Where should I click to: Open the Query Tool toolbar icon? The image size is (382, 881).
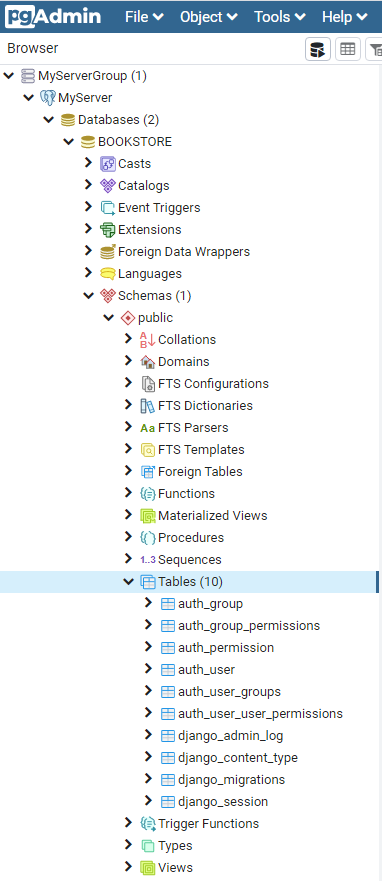point(318,49)
